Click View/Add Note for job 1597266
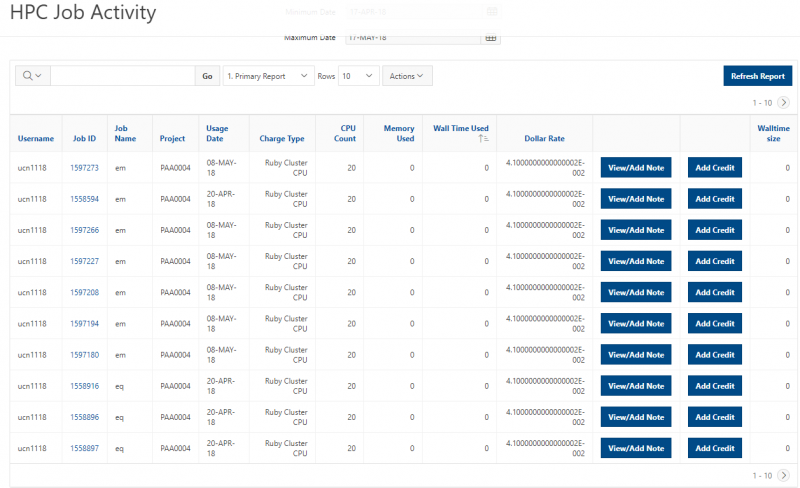This screenshot has width=800, height=488. [636, 230]
